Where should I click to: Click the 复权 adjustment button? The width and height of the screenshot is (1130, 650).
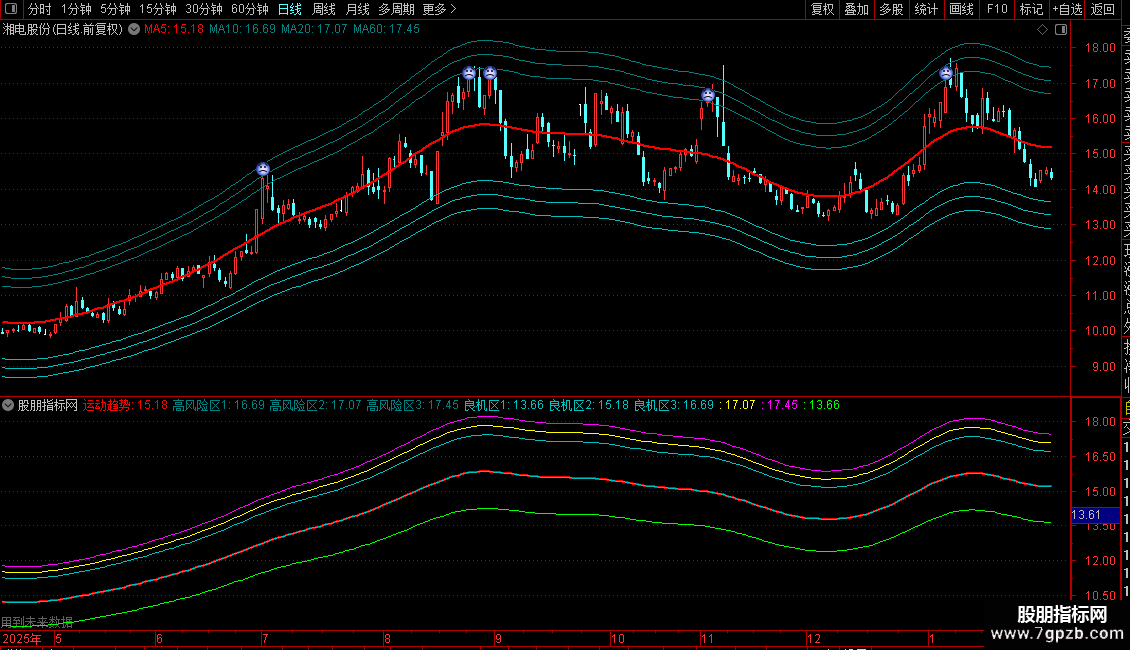pos(822,9)
